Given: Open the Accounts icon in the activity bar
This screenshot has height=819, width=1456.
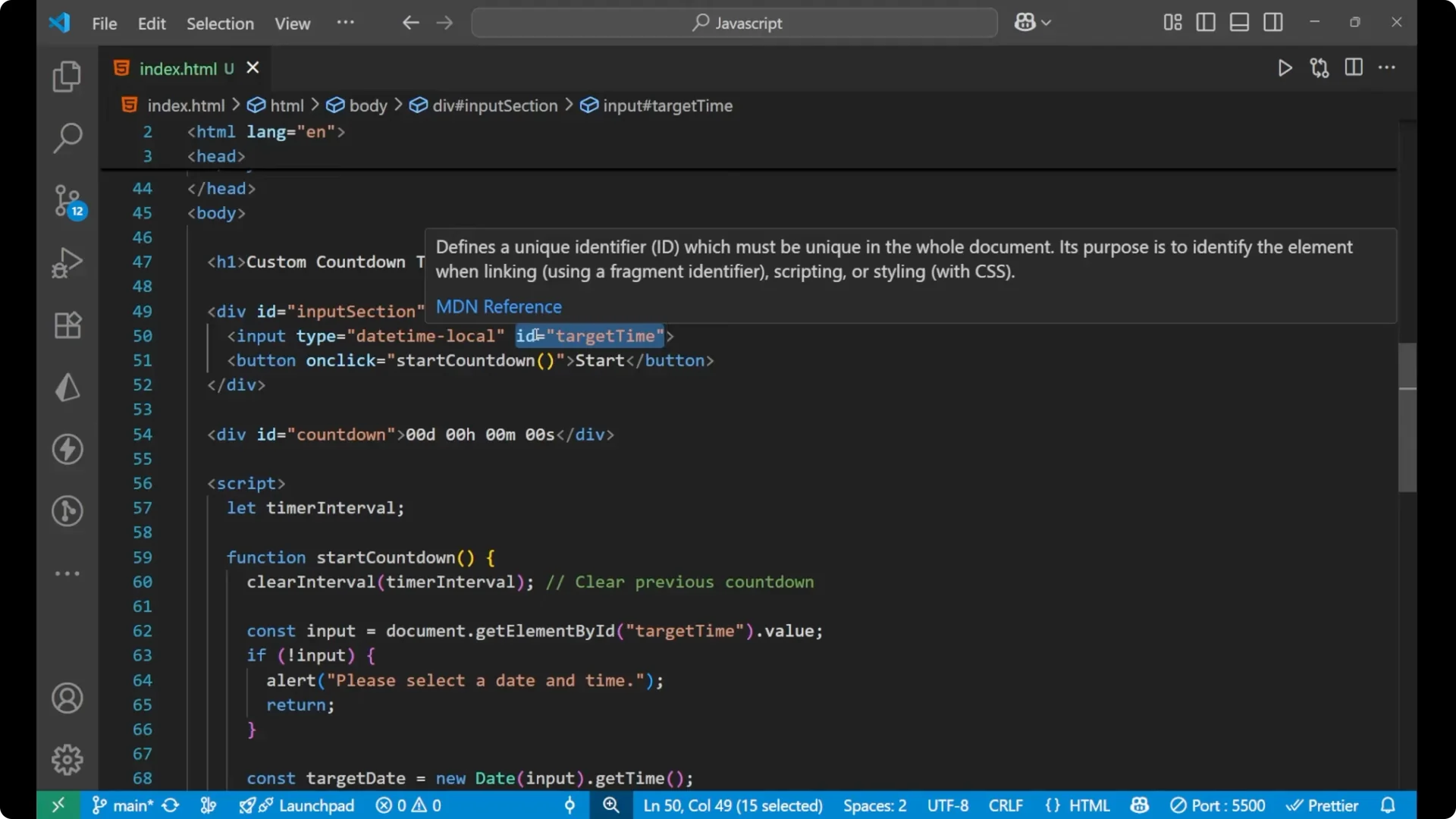Looking at the screenshot, I should pos(67,698).
